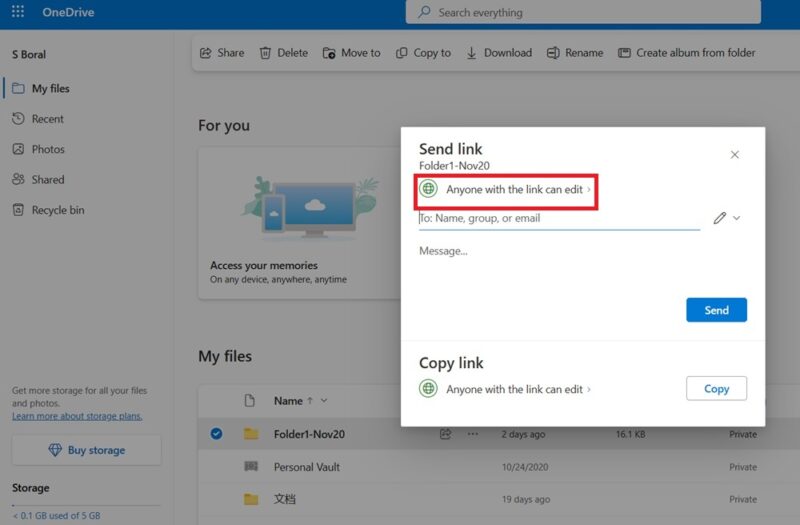Click the magnifier icon in search box
The height and width of the screenshot is (525, 800).
[x=424, y=12]
